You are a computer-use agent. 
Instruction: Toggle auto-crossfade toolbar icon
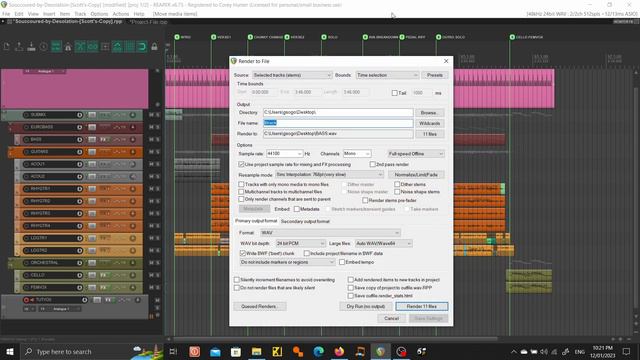click(80, 47)
